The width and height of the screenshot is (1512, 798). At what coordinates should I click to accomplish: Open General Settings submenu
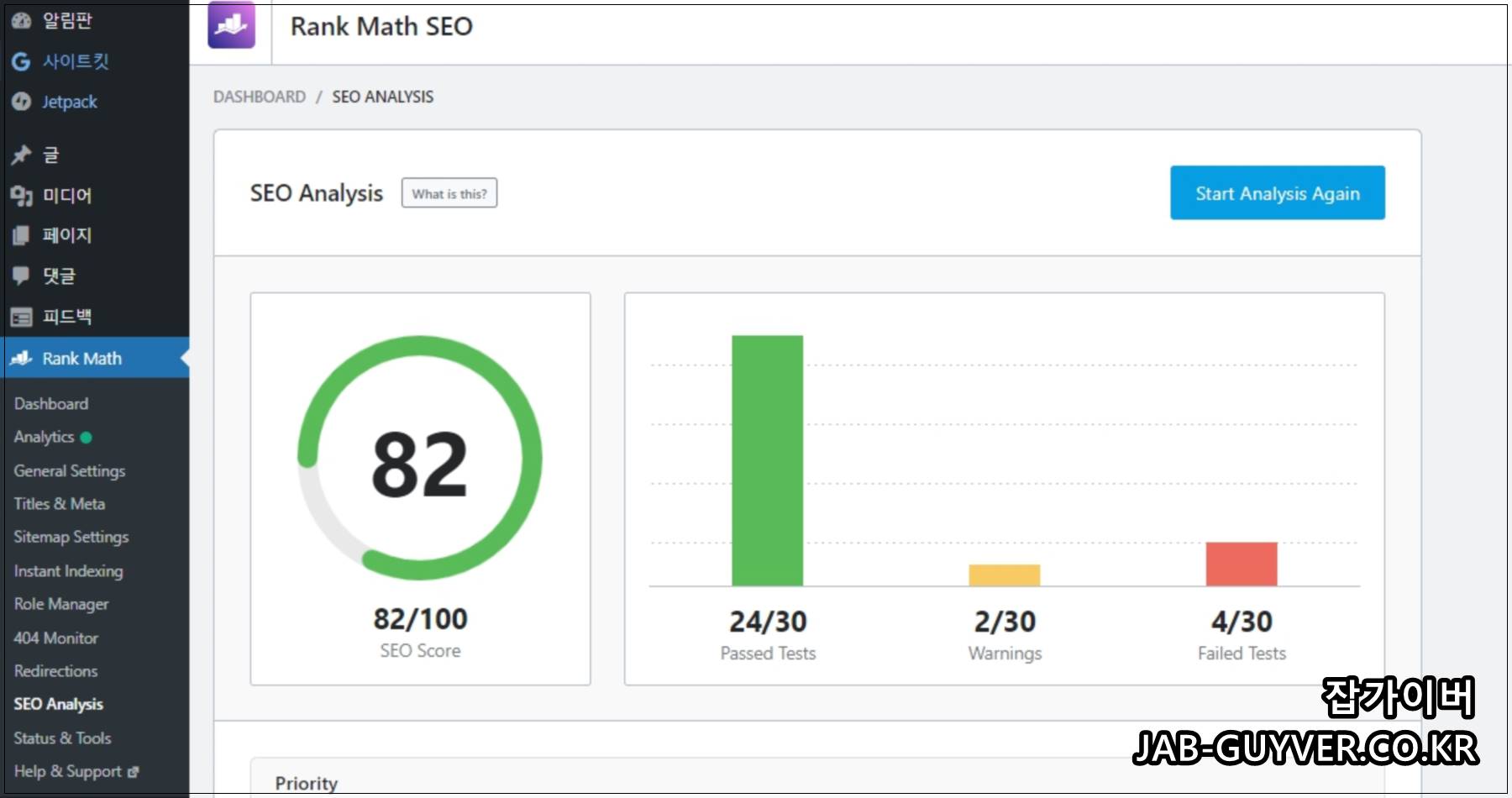[70, 471]
